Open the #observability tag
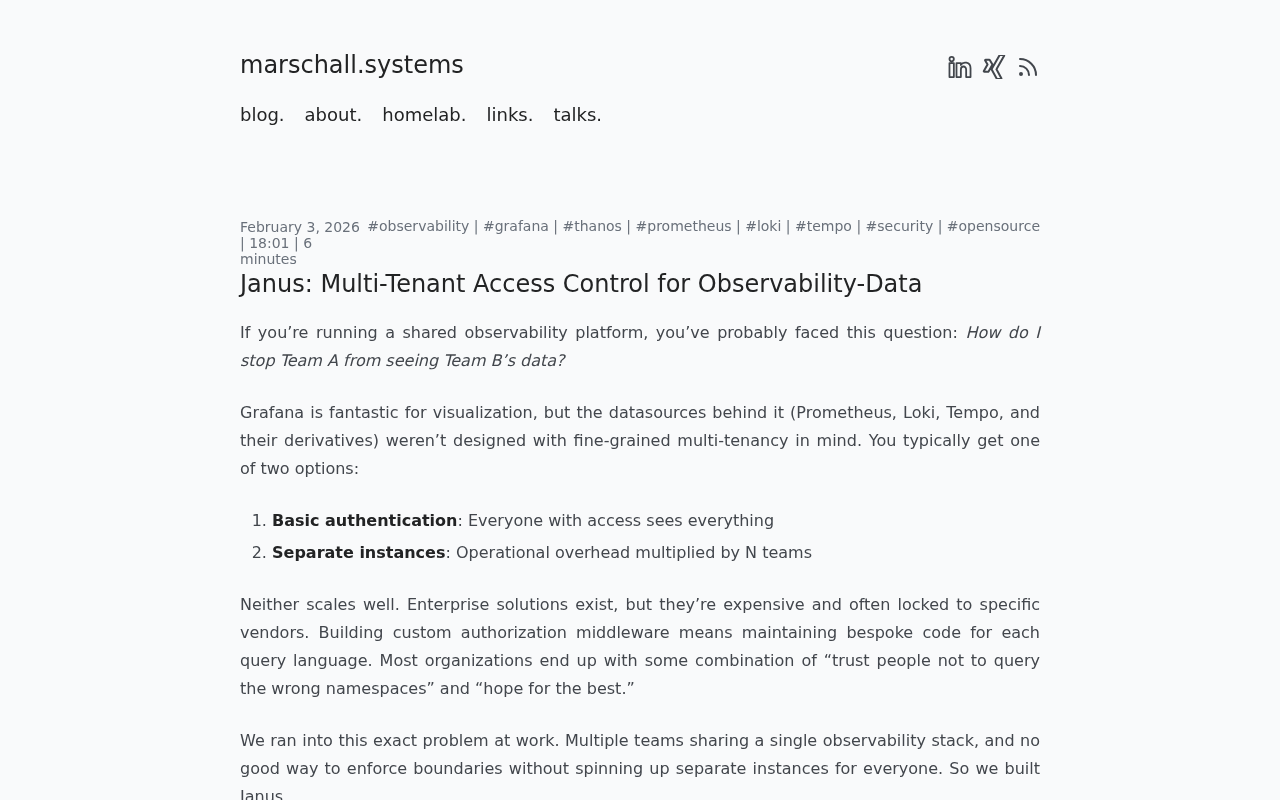The image size is (1280, 800). pyautogui.click(x=418, y=226)
